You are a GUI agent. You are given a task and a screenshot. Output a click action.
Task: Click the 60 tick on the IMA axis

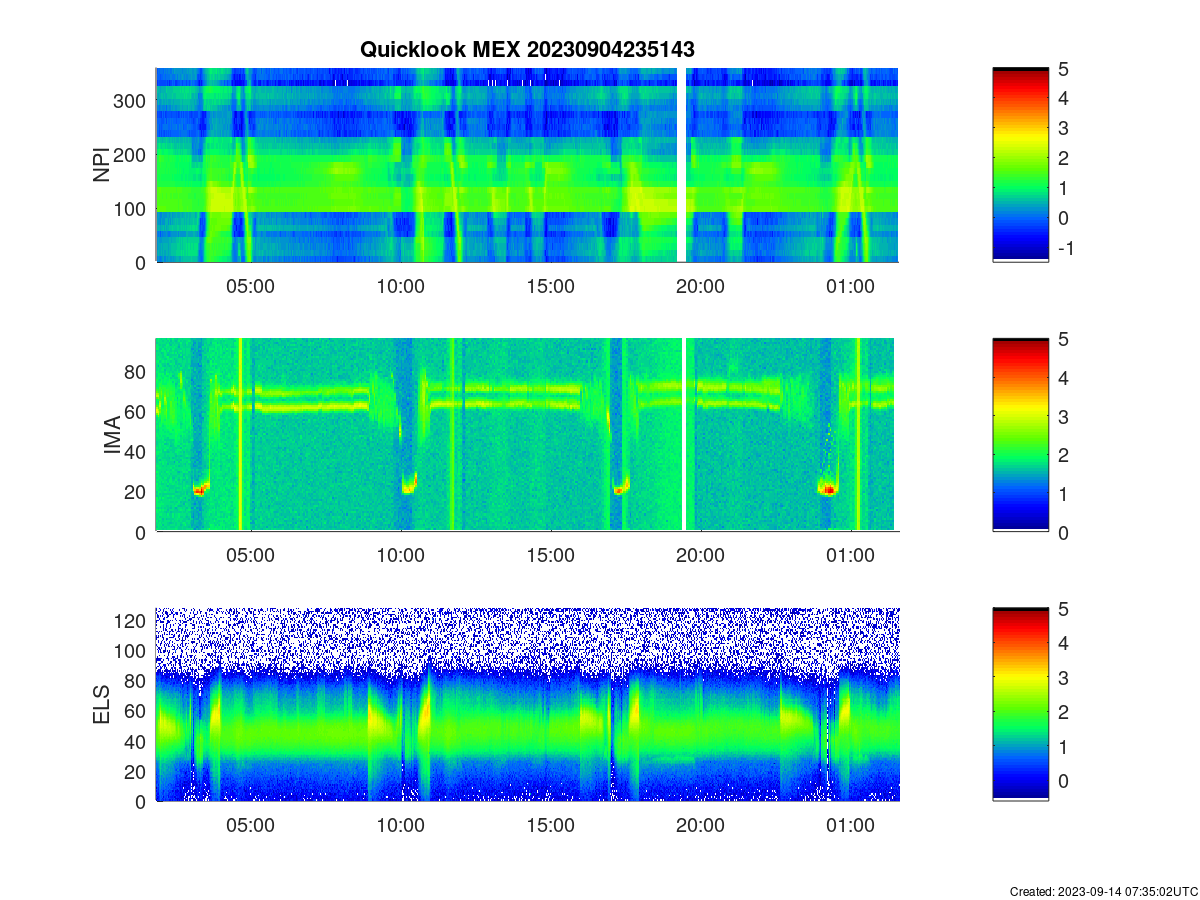click(136, 412)
